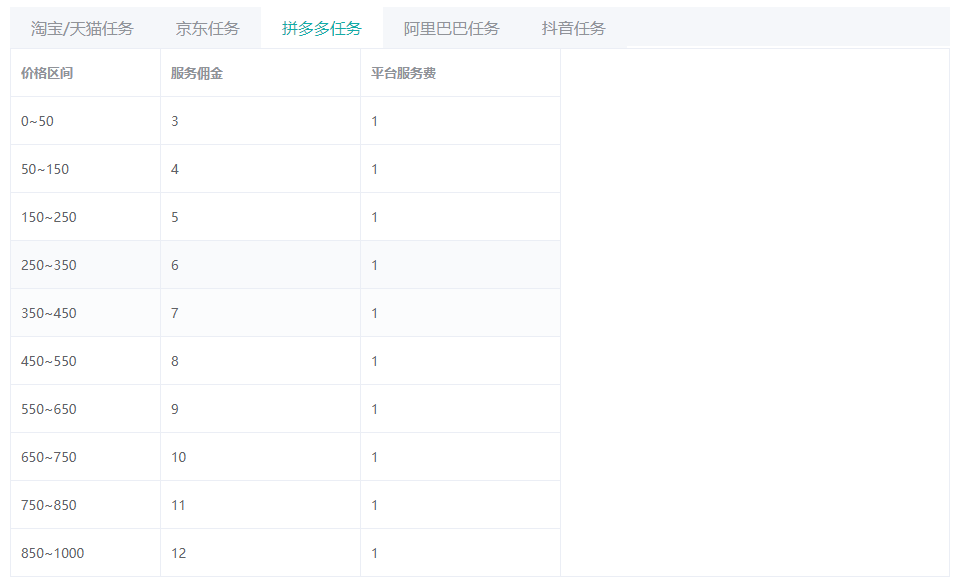The image size is (957, 583).
Task: Click the 150~250 price range cell
Action: (x=85, y=217)
